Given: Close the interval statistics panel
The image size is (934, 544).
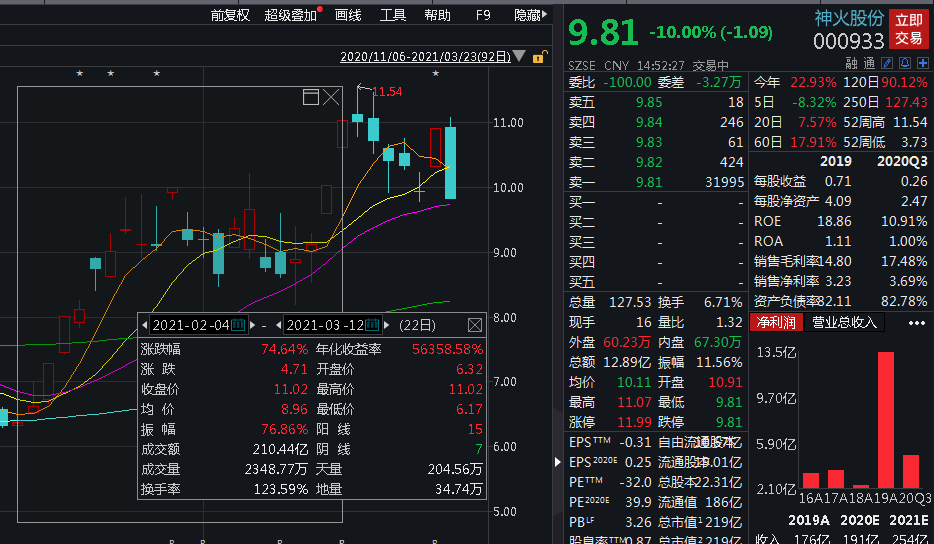Looking at the screenshot, I should tap(475, 325).
